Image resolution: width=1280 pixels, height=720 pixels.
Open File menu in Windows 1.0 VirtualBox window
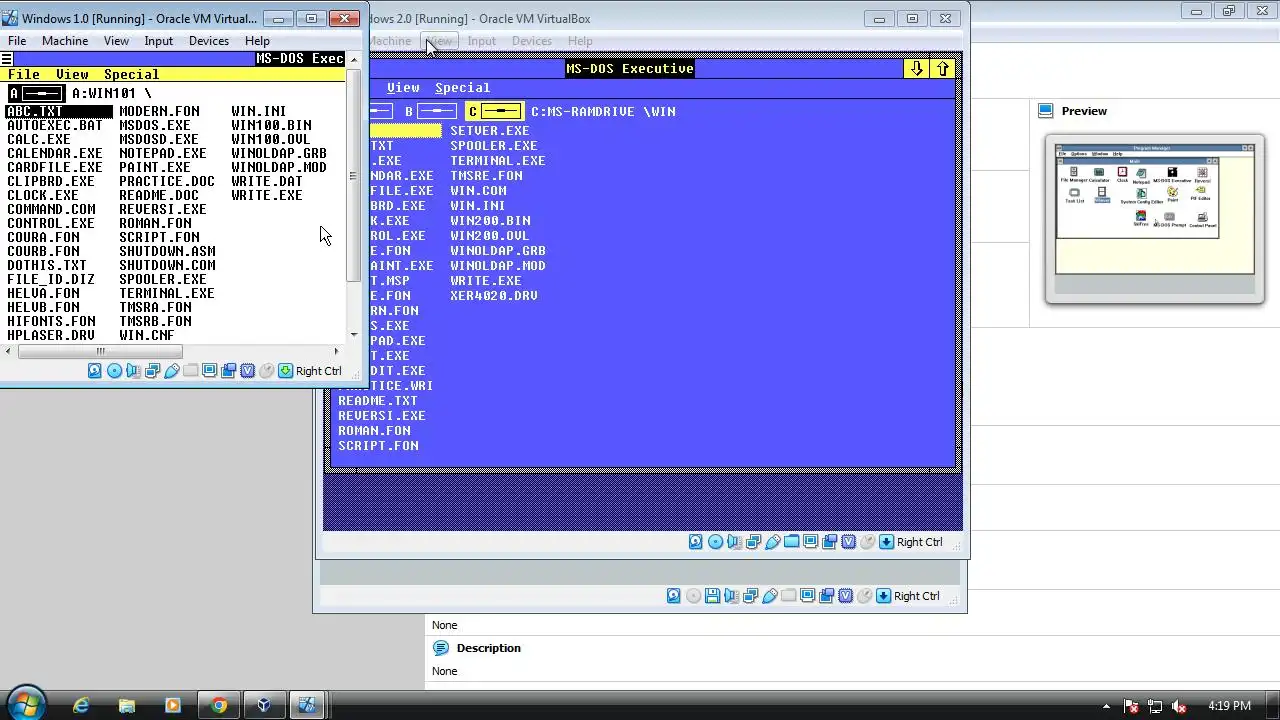tap(17, 41)
